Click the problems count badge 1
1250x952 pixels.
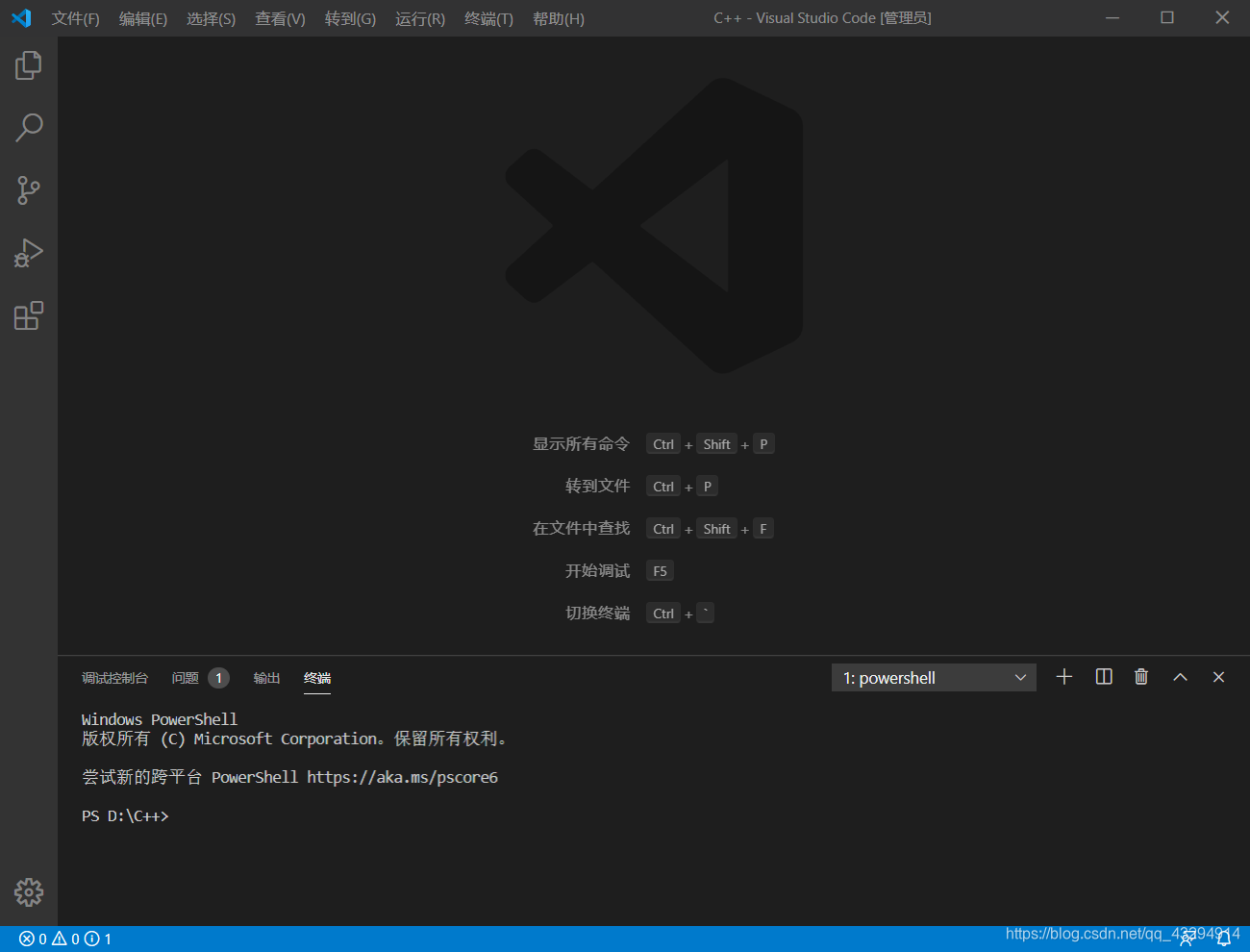click(219, 678)
